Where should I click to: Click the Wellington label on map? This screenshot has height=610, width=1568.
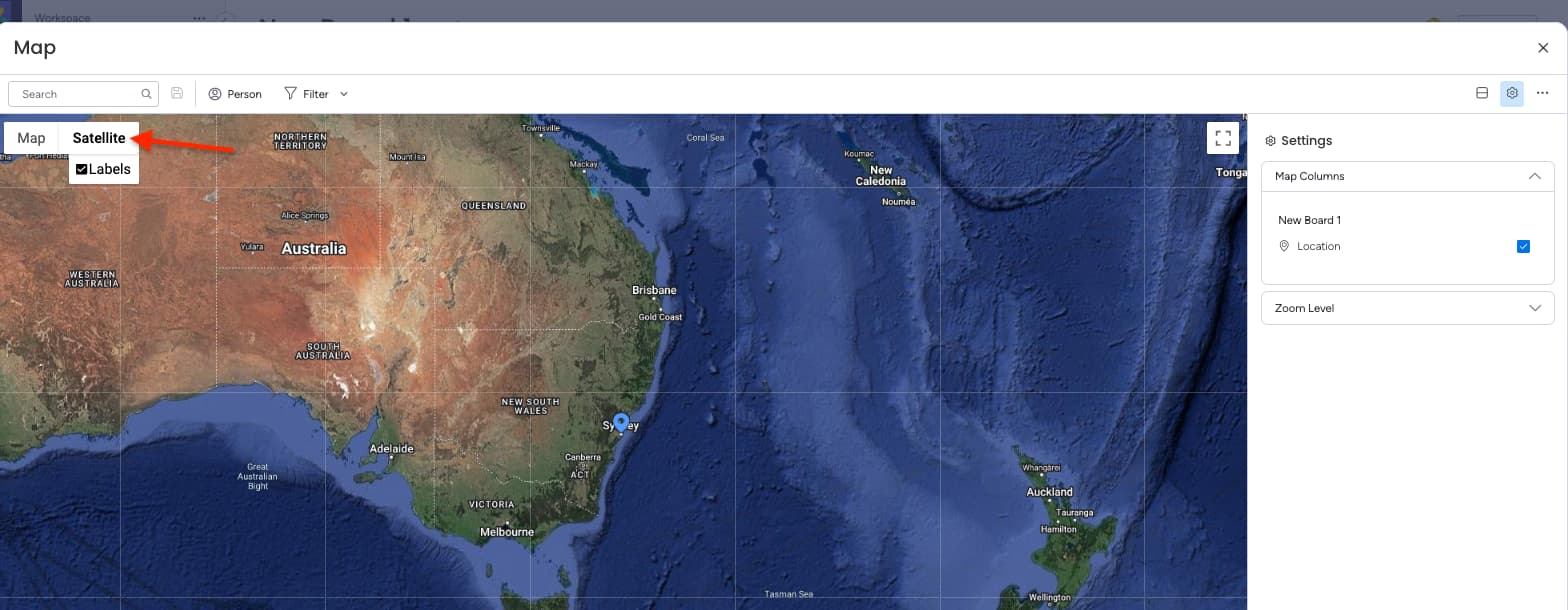click(1049, 597)
